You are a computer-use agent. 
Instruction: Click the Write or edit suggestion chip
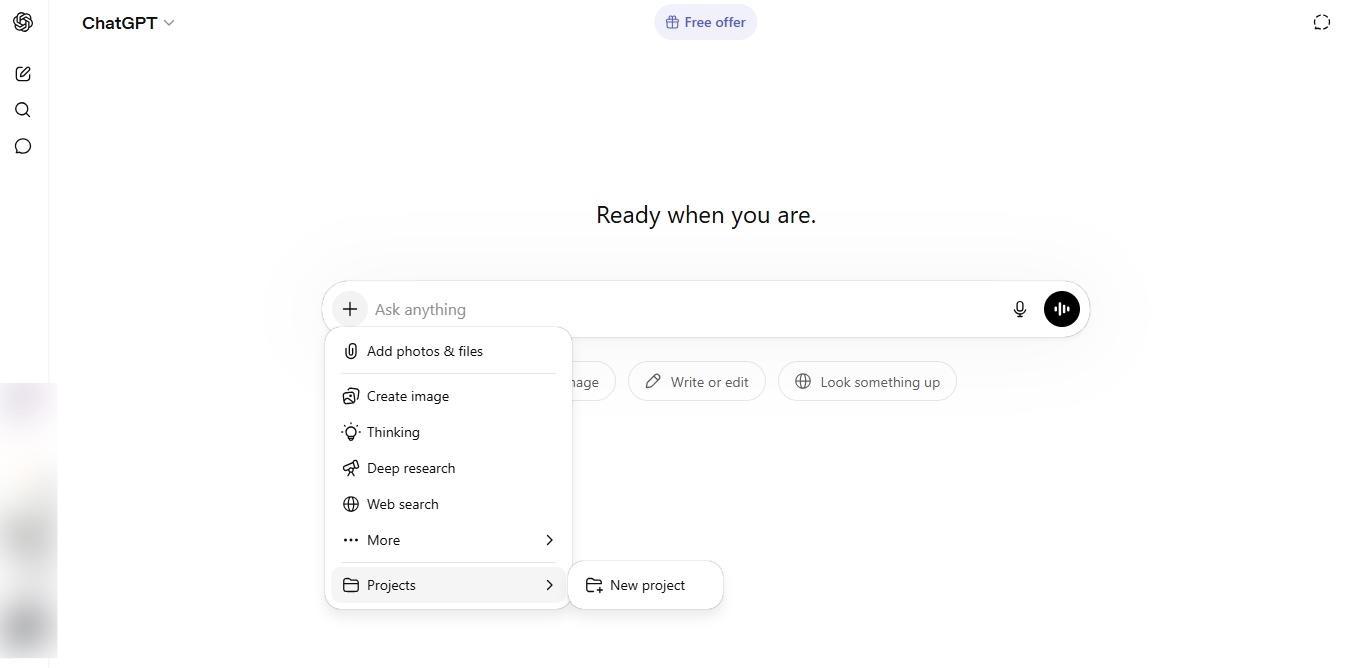[697, 381]
